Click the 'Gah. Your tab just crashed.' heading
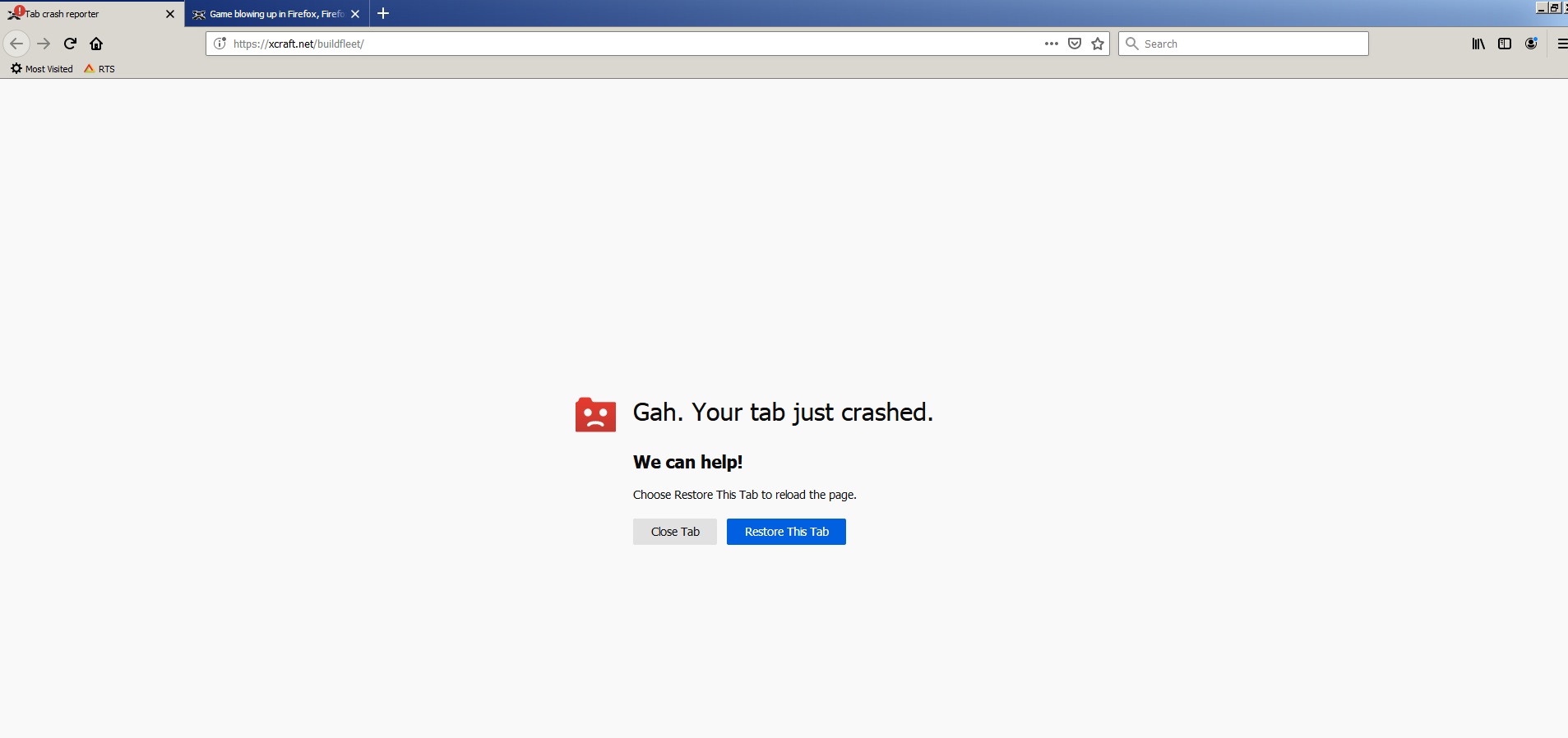The width and height of the screenshot is (1568, 738). [x=783, y=413]
